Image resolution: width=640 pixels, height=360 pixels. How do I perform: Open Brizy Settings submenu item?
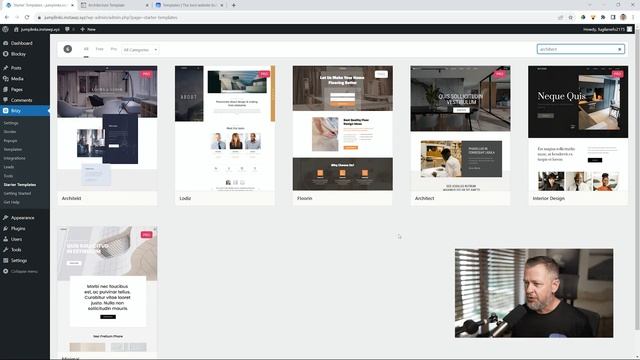pos(11,123)
